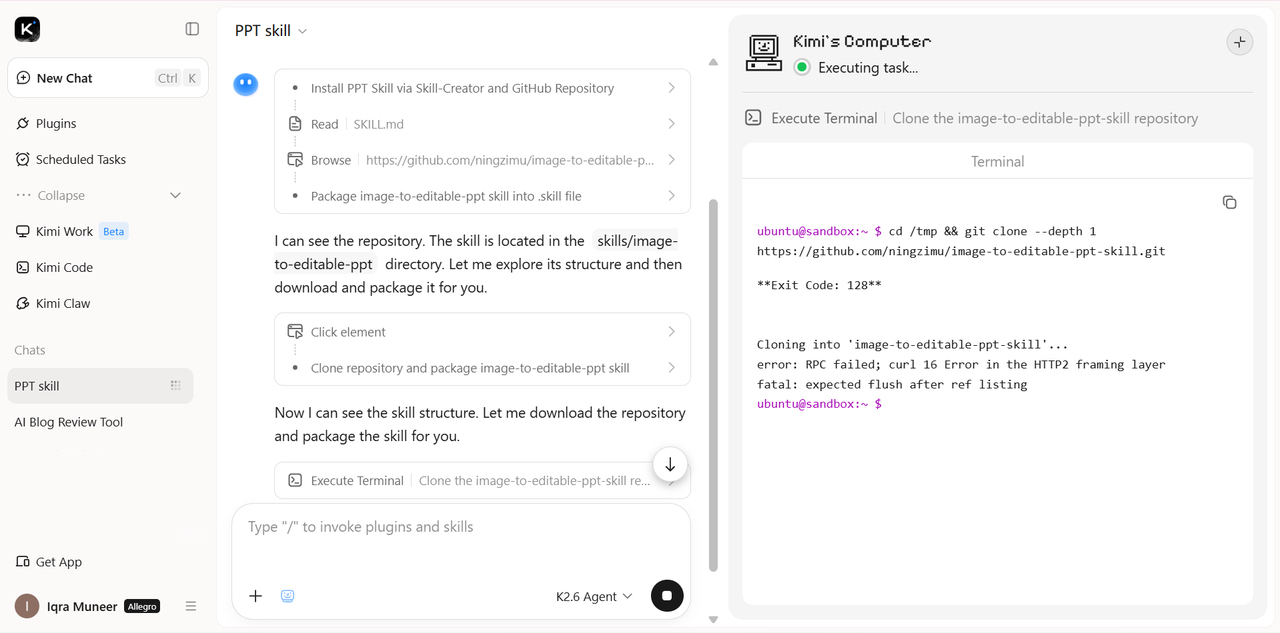Click the chat scroll down arrow
Image resolution: width=1280 pixels, height=633 pixels.
[x=713, y=620]
